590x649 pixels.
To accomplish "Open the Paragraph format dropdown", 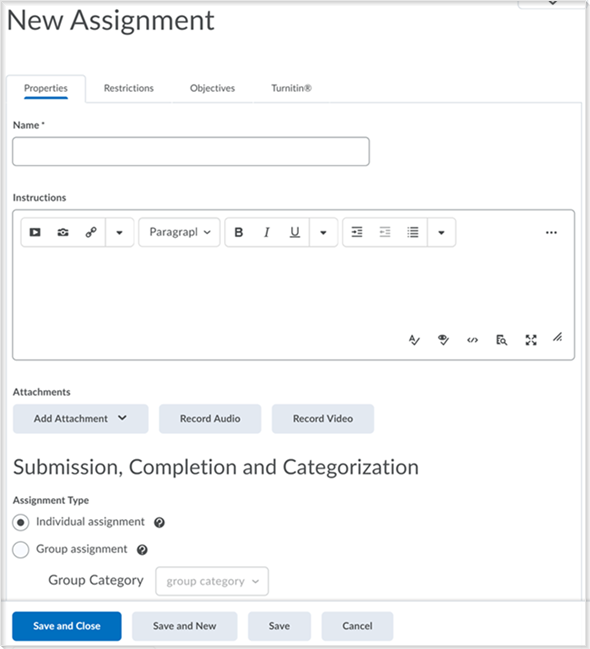I will coord(179,232).
